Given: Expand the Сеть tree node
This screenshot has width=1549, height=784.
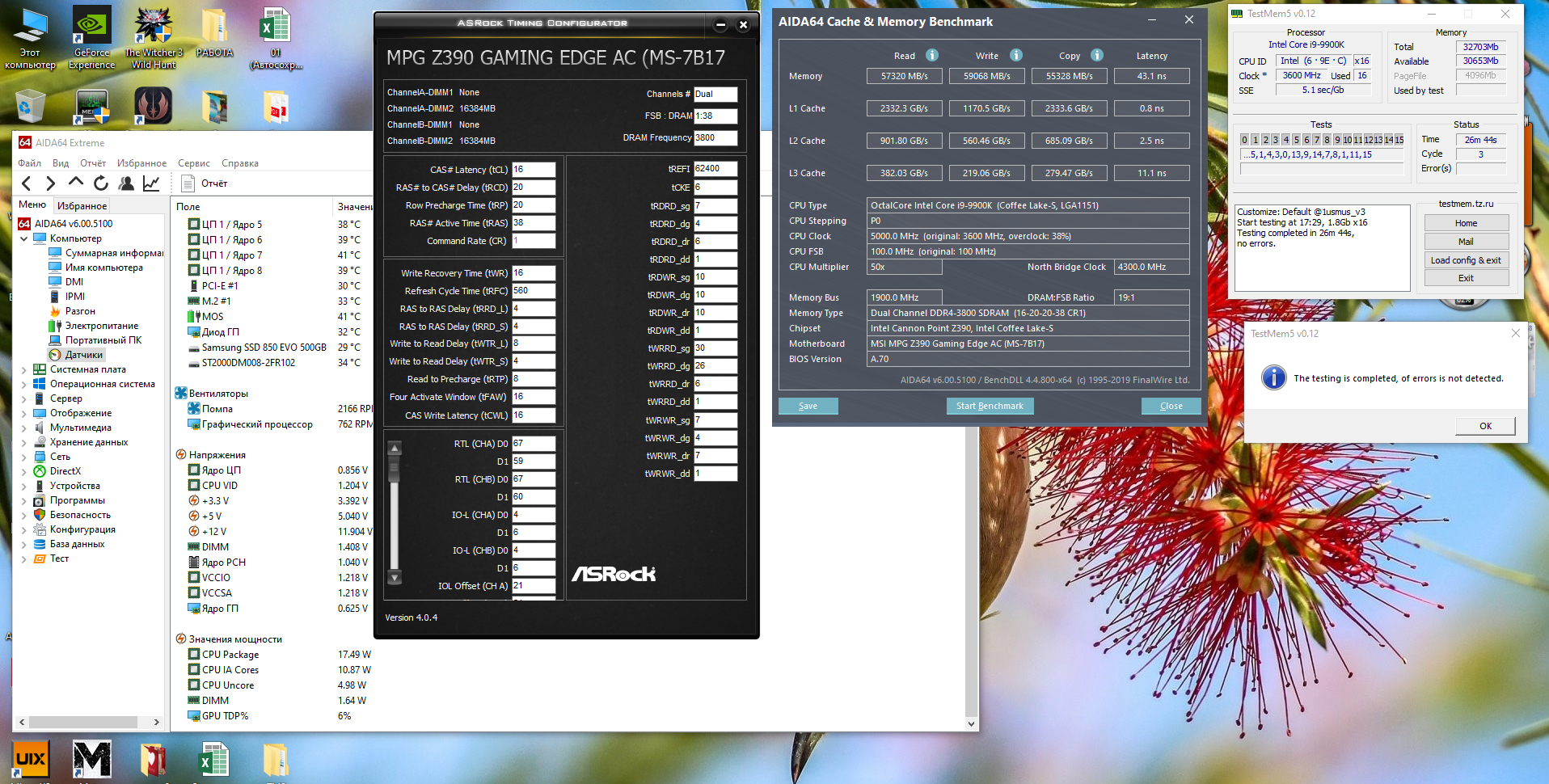Looking at the screenshot, I should (x=23, y=457).
